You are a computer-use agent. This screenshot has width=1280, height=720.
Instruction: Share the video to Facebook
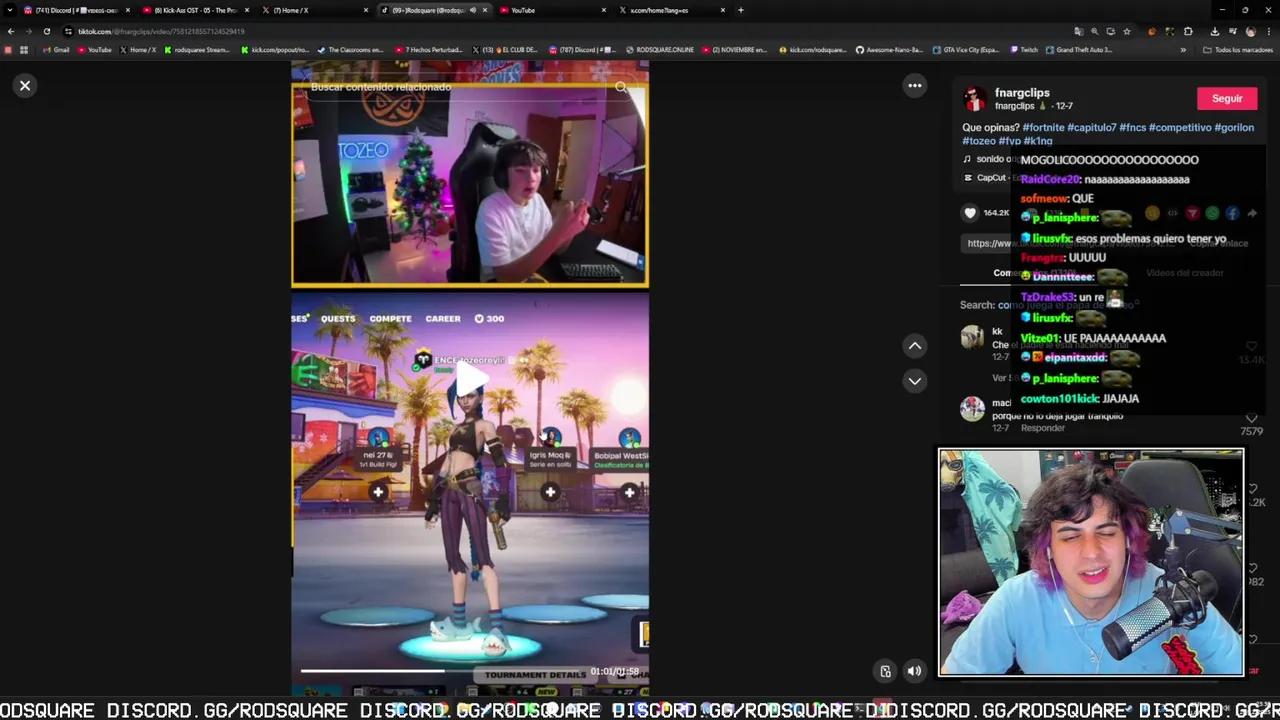coord(1232,213)
